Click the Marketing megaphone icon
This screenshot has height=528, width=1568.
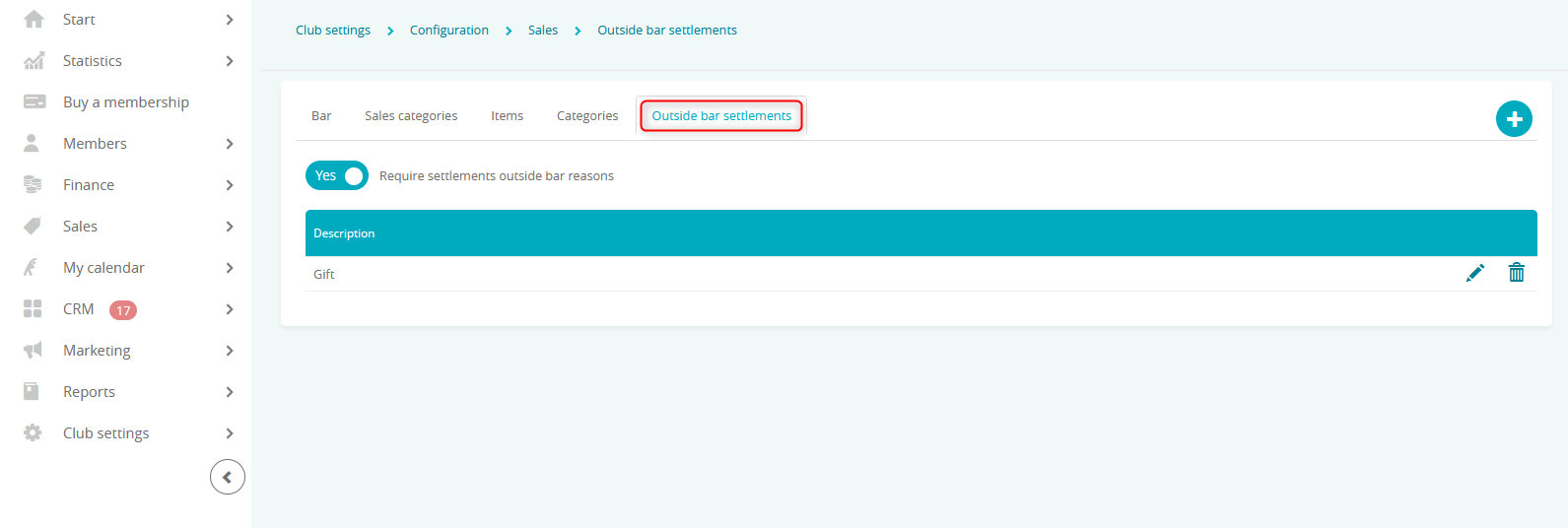coord(33,350)
